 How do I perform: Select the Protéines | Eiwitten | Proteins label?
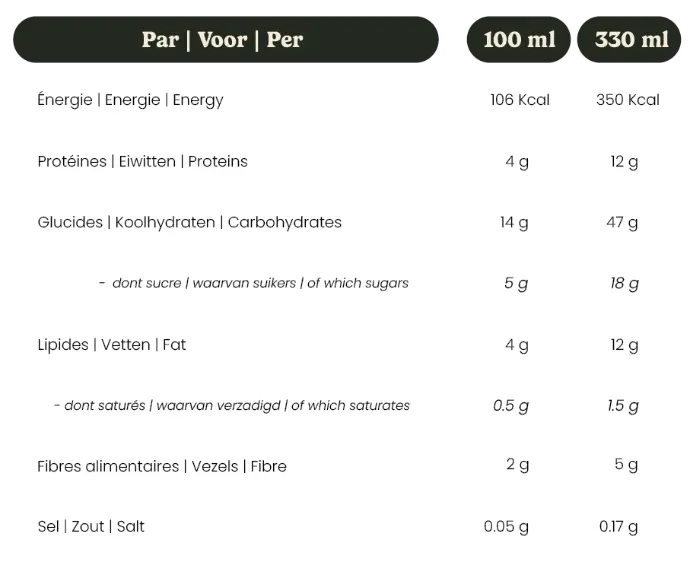point(142,161)
